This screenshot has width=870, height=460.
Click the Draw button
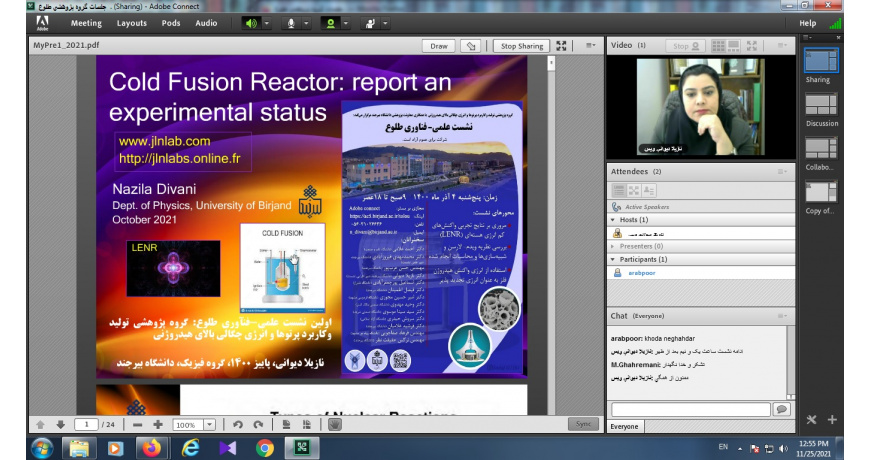438,46
